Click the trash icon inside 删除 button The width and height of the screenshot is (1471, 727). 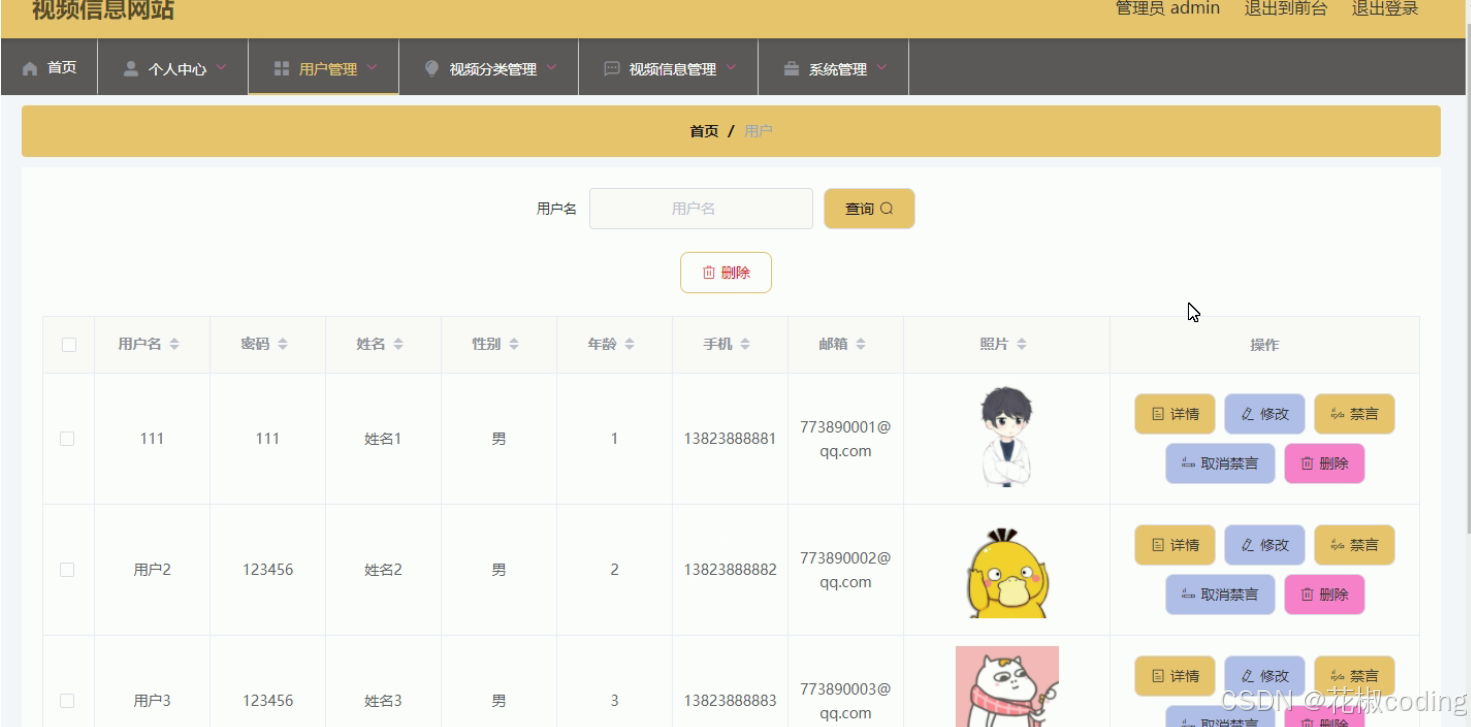pos(706,271)
